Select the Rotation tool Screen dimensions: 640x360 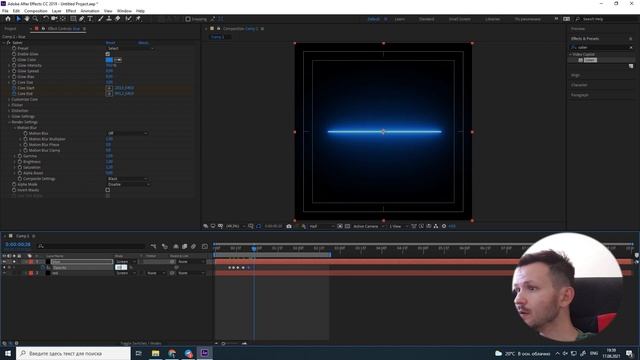point(46,19)
